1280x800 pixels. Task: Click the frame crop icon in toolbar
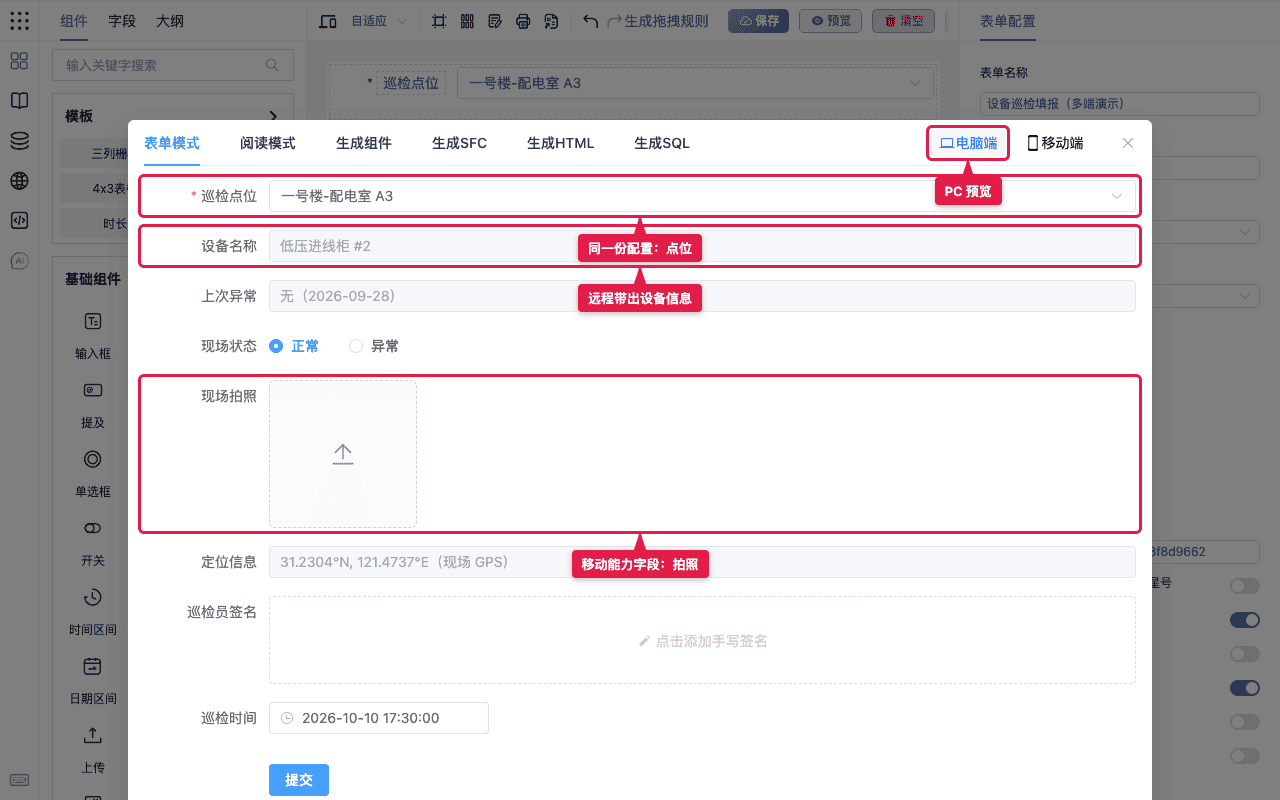(x=439, y=21)
